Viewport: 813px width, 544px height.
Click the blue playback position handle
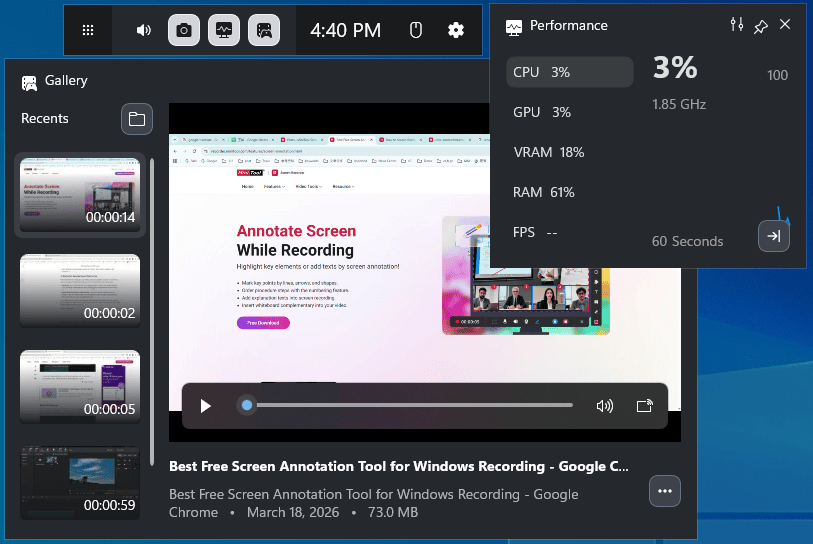point(247,405)
